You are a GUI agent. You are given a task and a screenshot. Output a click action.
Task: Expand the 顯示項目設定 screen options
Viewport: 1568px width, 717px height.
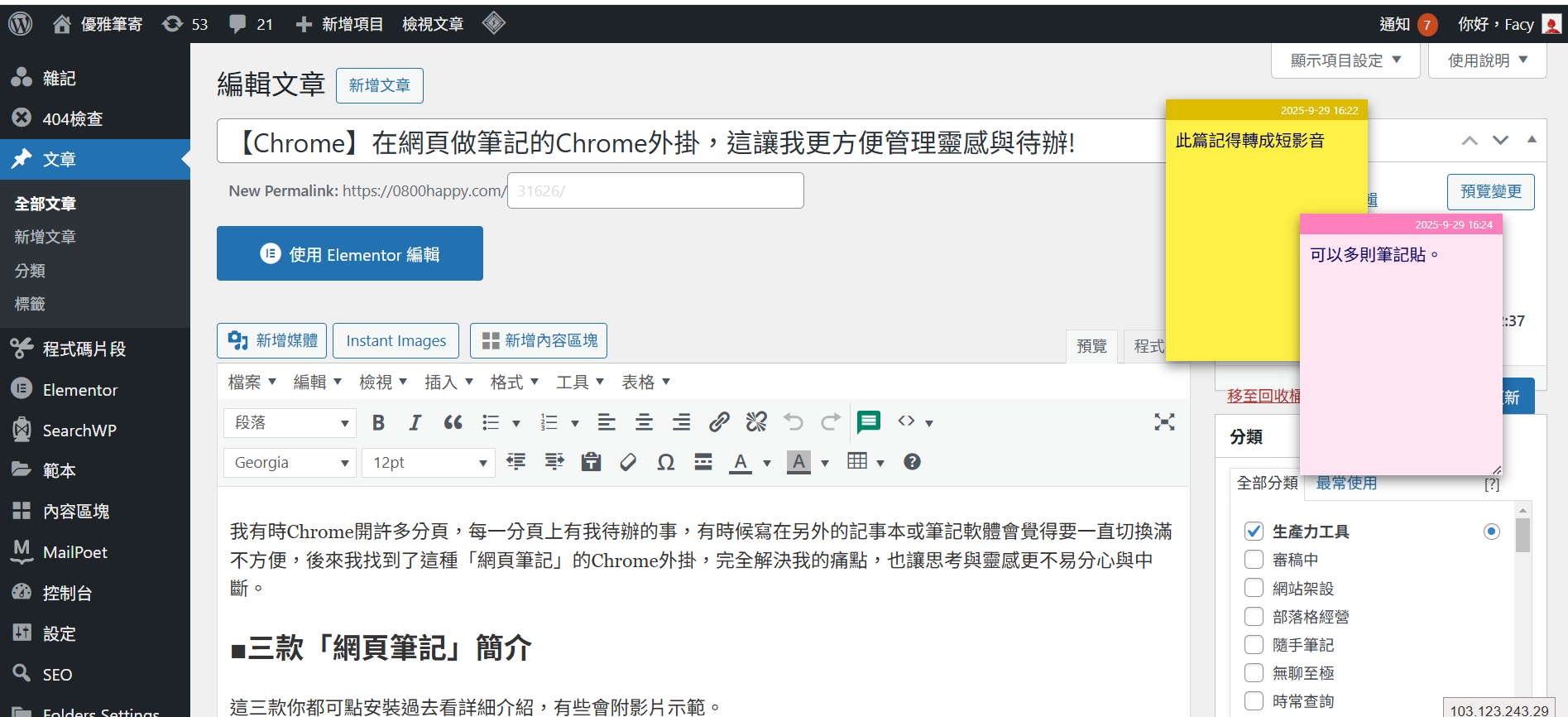pos(1345,60)
